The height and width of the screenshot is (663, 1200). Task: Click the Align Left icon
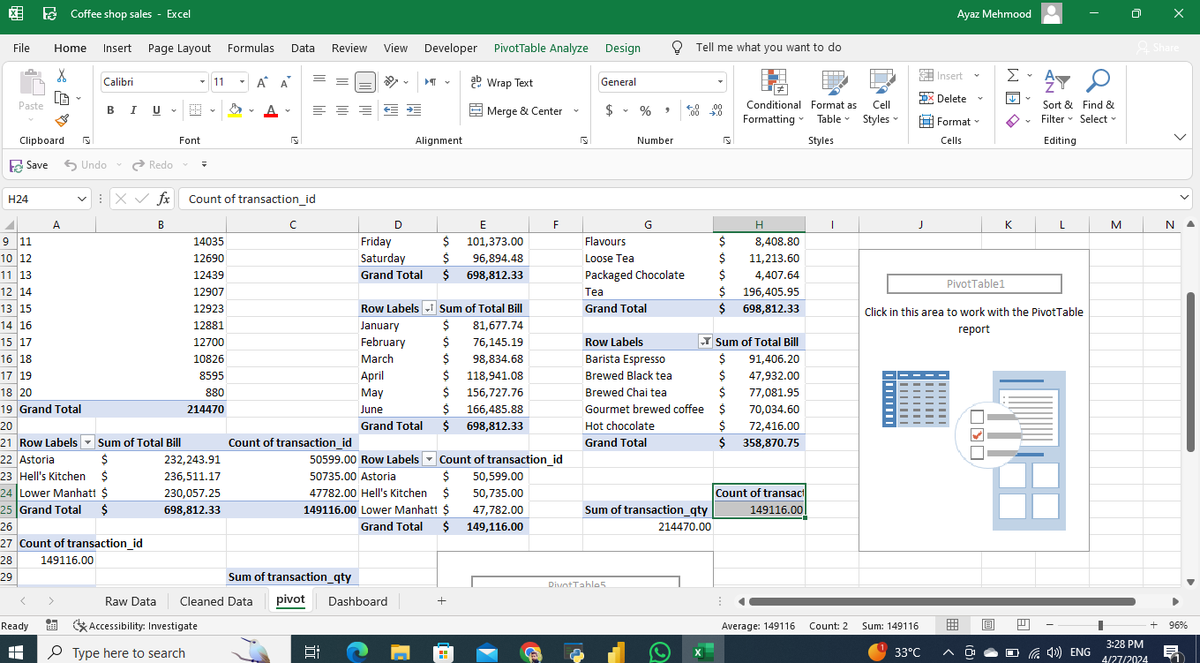[x=319, y=111]
